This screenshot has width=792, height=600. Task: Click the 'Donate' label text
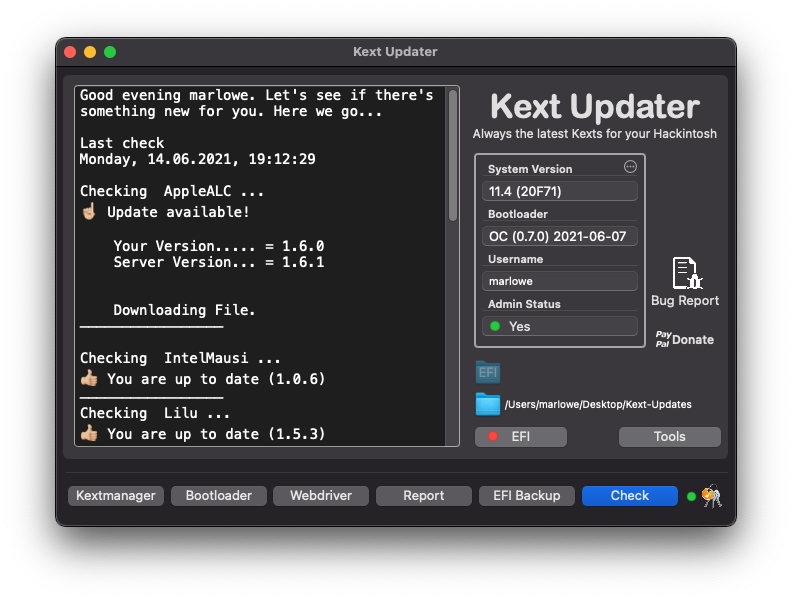[x=693, y=340]
